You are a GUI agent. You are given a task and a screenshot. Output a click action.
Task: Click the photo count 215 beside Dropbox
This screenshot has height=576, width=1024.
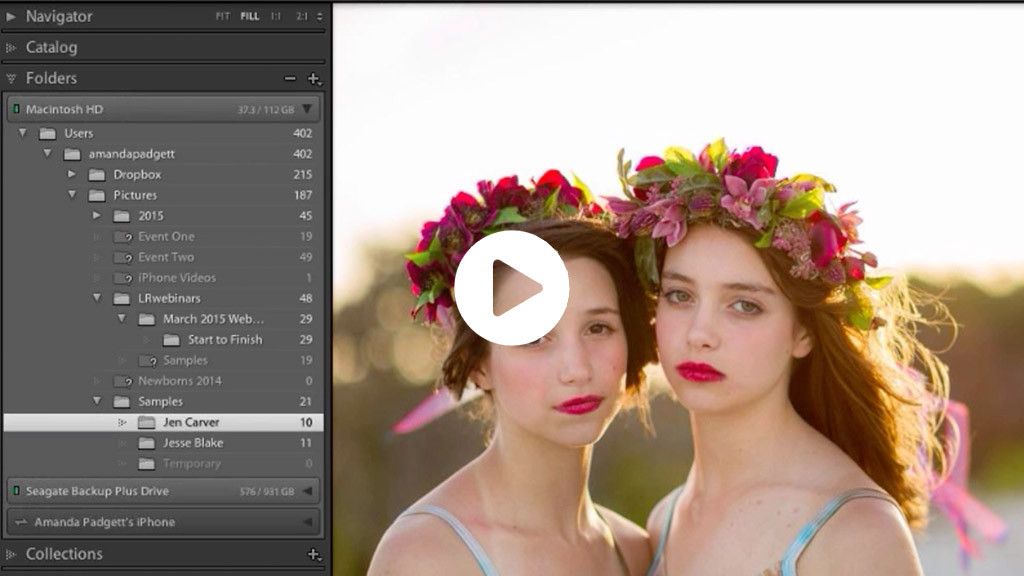[x=302, y=174]
